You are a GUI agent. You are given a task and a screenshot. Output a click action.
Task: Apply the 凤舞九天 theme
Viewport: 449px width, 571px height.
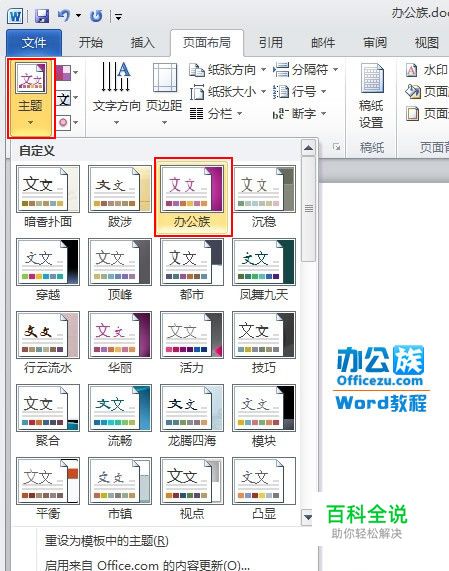(264, 270)
